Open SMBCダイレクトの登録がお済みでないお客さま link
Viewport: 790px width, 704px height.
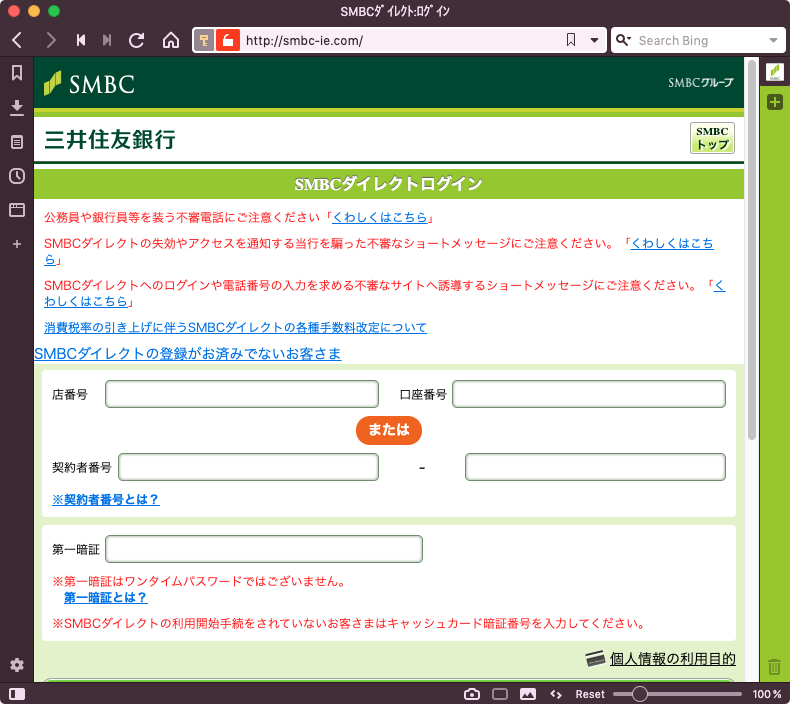187,354
